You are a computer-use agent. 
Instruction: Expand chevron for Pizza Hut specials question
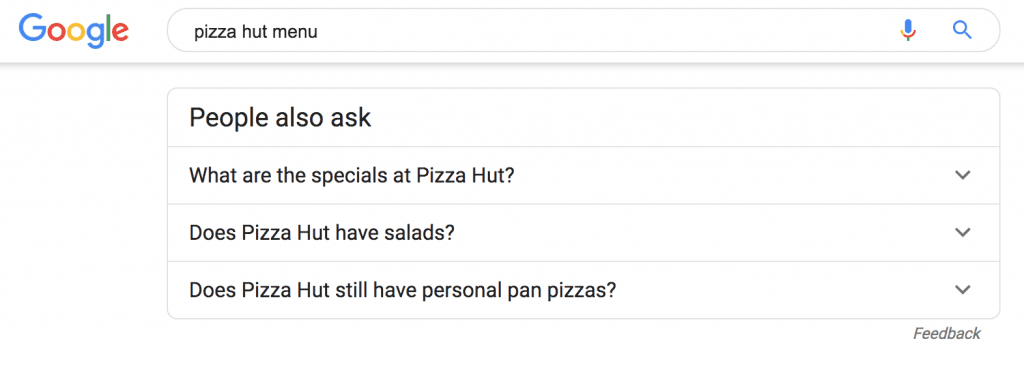click(x=962, y=175)
